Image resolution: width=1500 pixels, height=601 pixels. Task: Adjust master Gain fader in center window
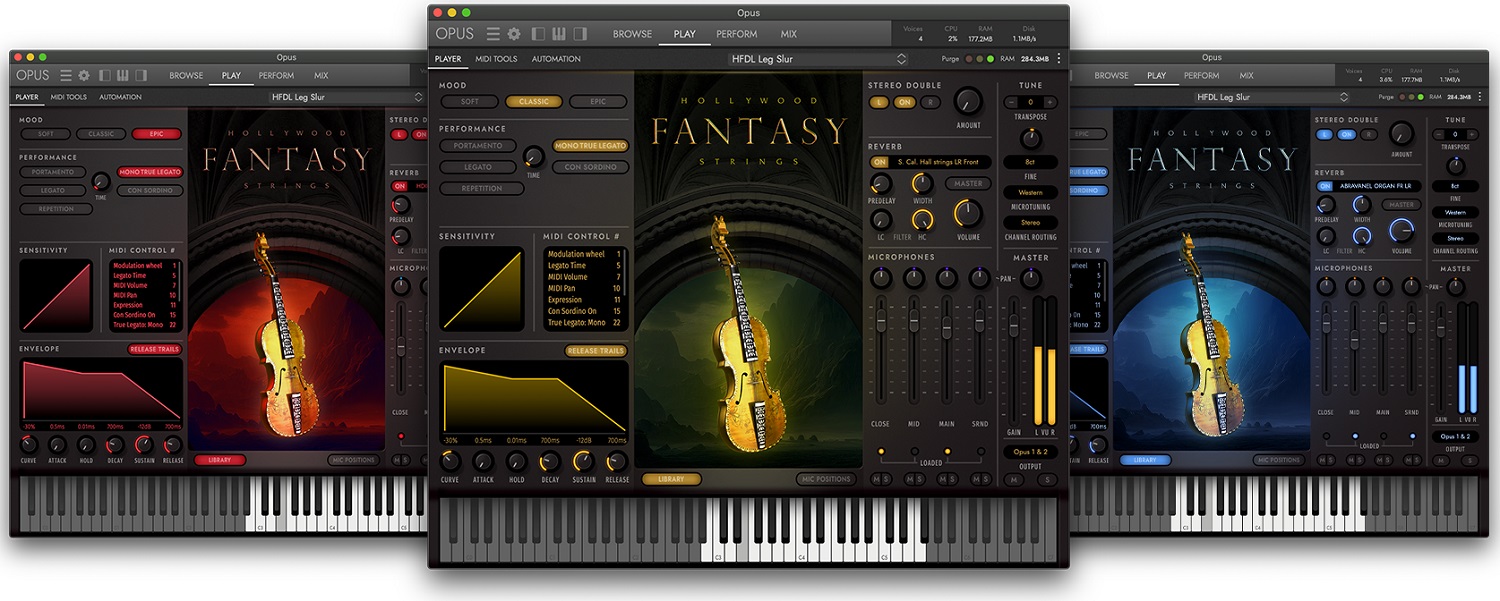[x=1014, y=323]
